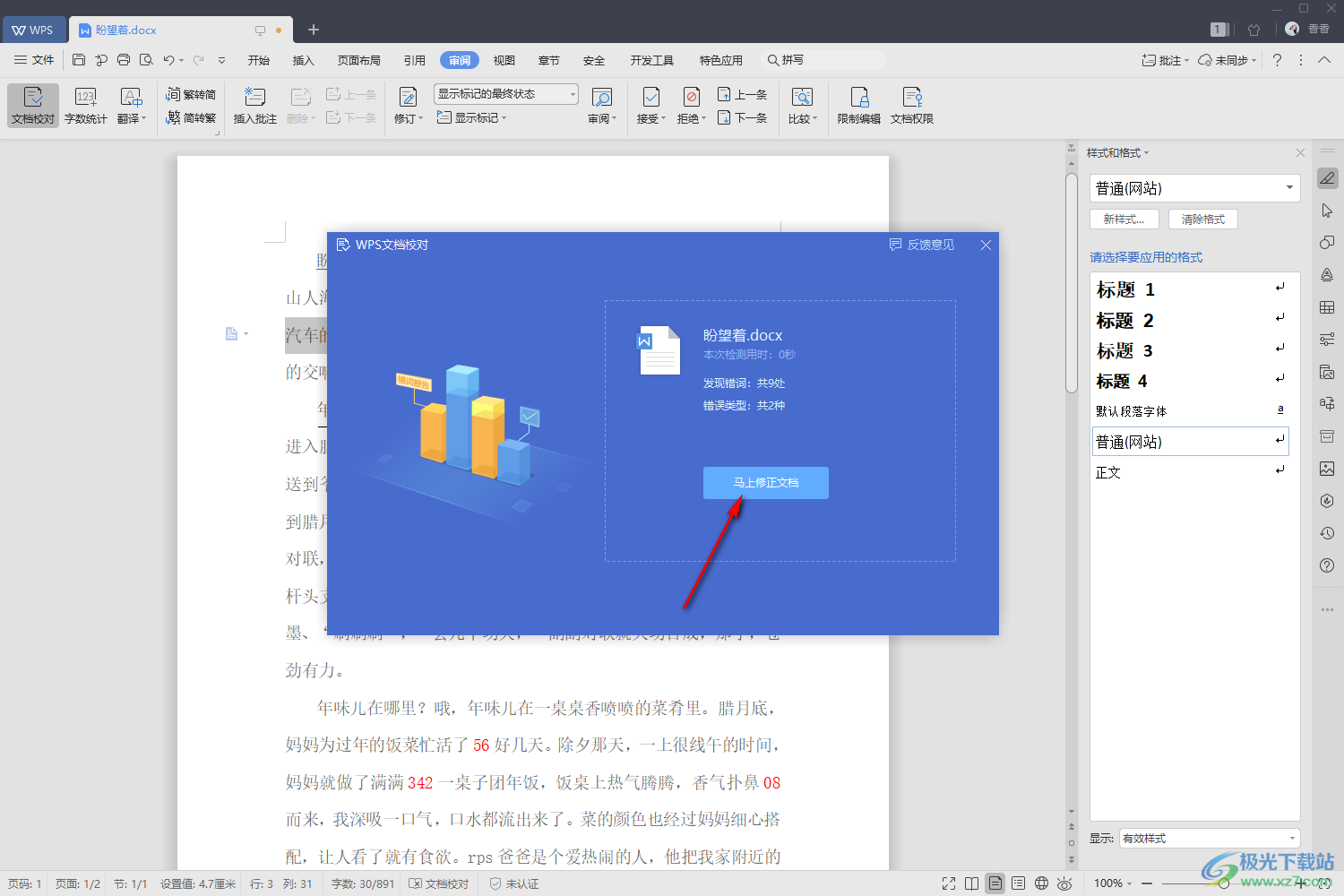
Task: Click the 拒绝 reject change icon
Action: tap(692, 97)
